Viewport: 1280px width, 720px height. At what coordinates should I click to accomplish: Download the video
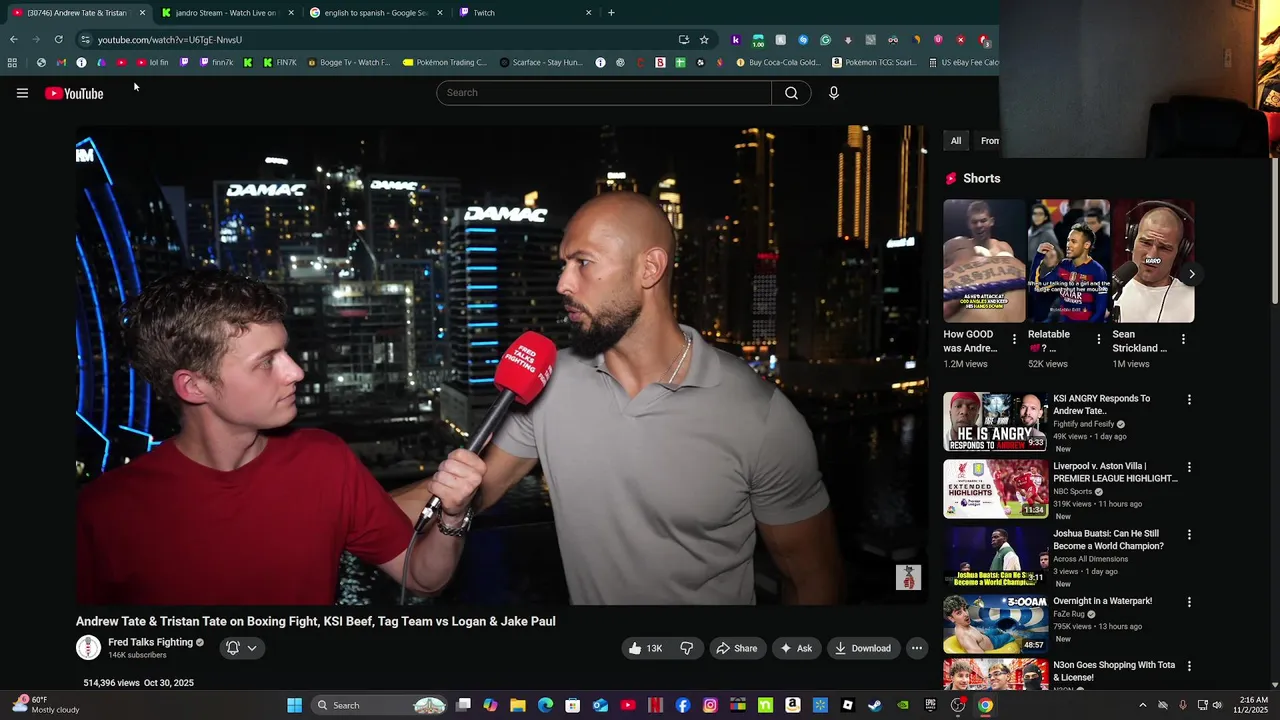[863, 648]
